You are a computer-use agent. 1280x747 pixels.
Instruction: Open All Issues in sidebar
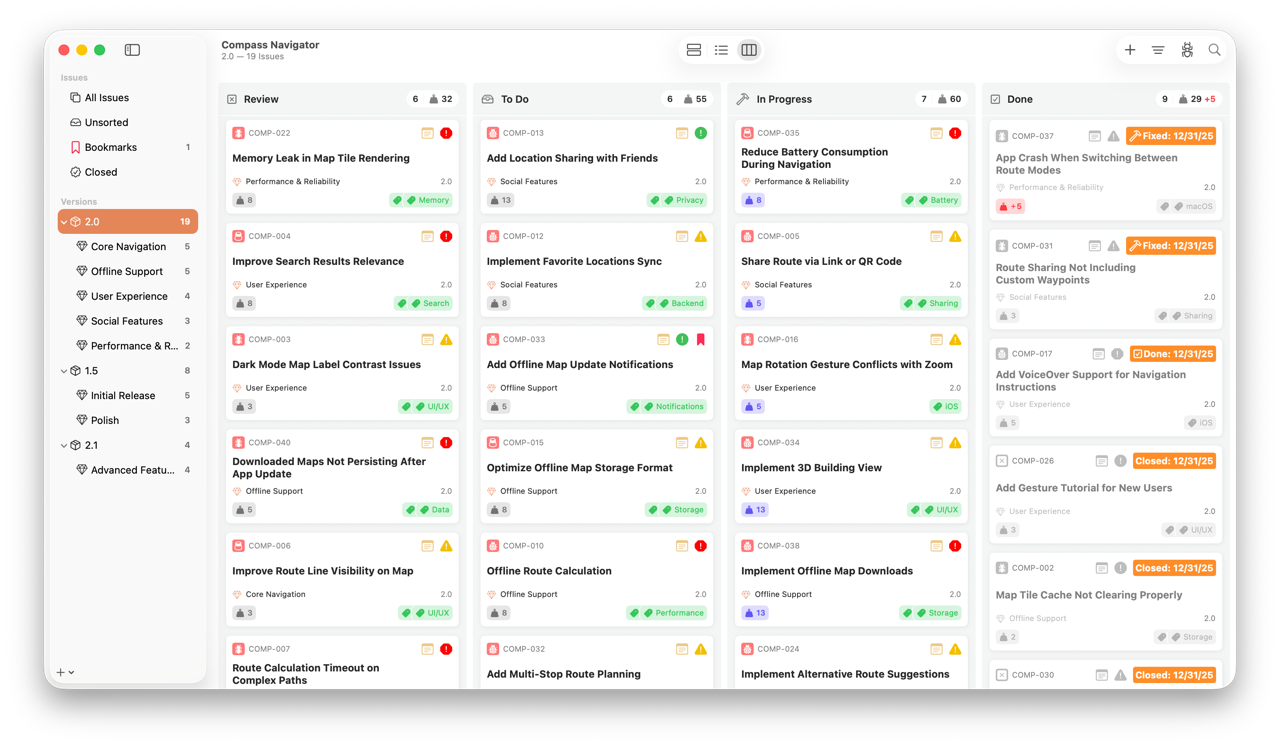(x=128, y=98)
